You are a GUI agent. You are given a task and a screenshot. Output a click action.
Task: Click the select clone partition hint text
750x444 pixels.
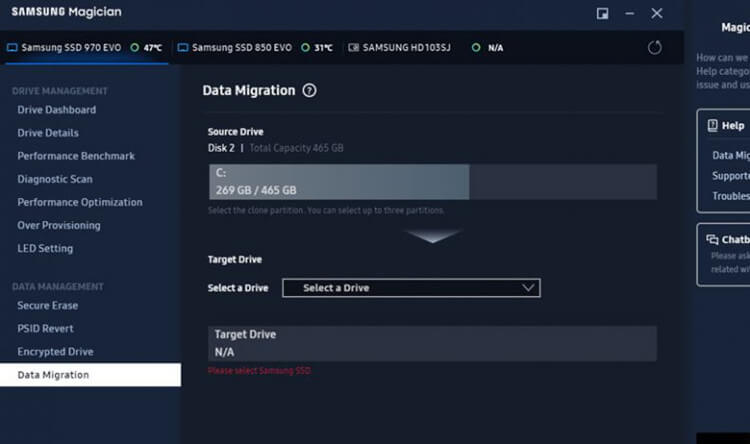click(x=326, y=211)
